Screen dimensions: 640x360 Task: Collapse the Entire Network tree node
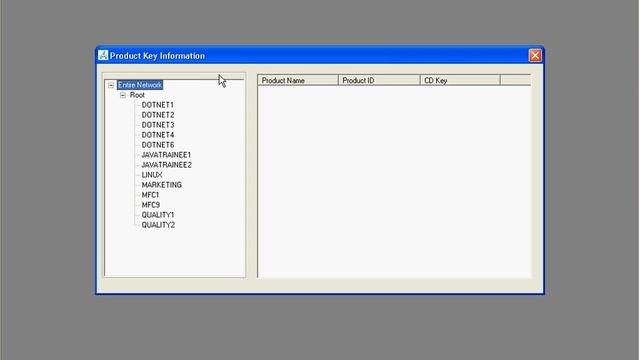tap(111, 85)
